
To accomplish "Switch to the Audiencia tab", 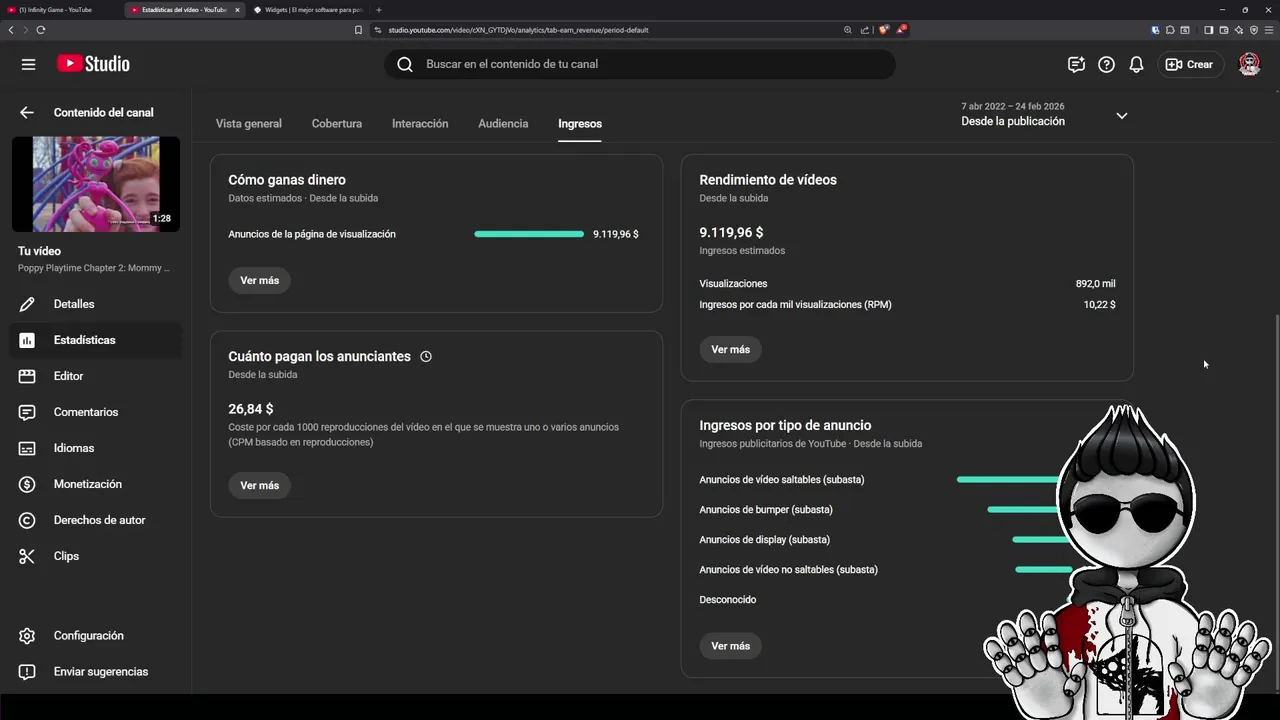I will click(x=503, y=124).
